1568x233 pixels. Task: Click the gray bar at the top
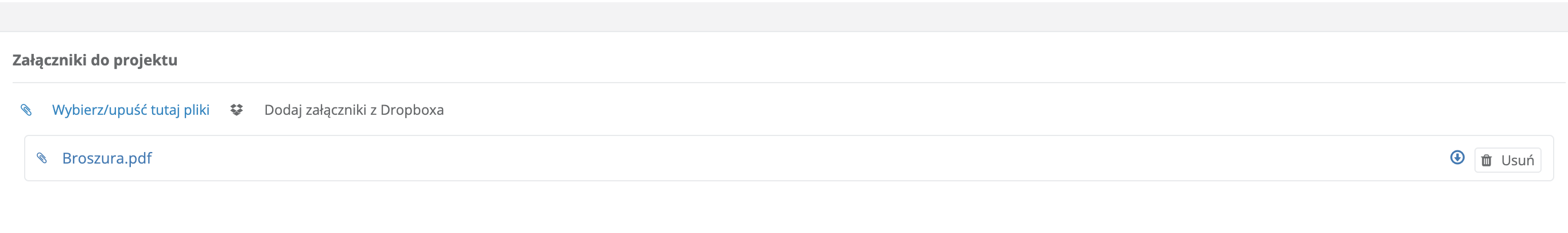[x=784, y=17]
